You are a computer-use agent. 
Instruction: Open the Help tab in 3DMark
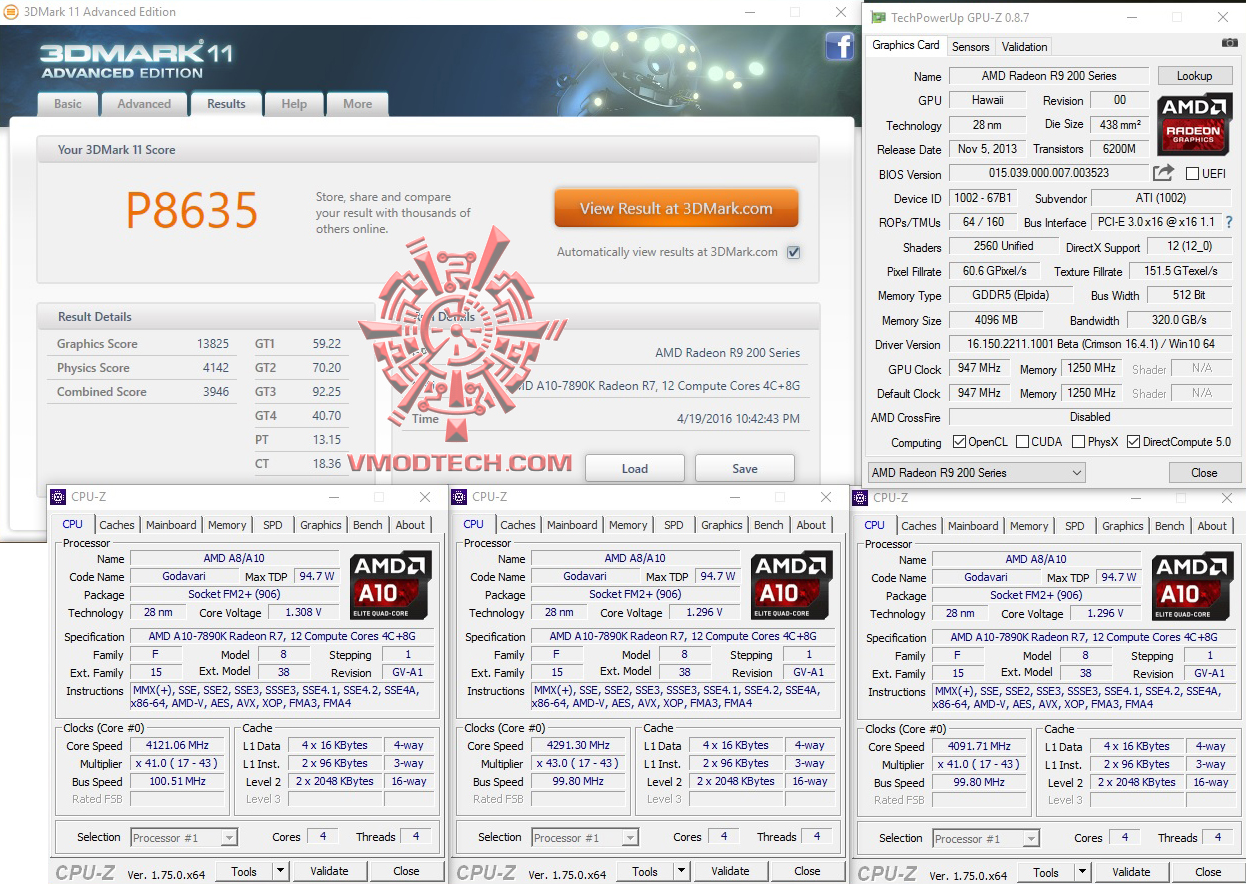point(294,104)
